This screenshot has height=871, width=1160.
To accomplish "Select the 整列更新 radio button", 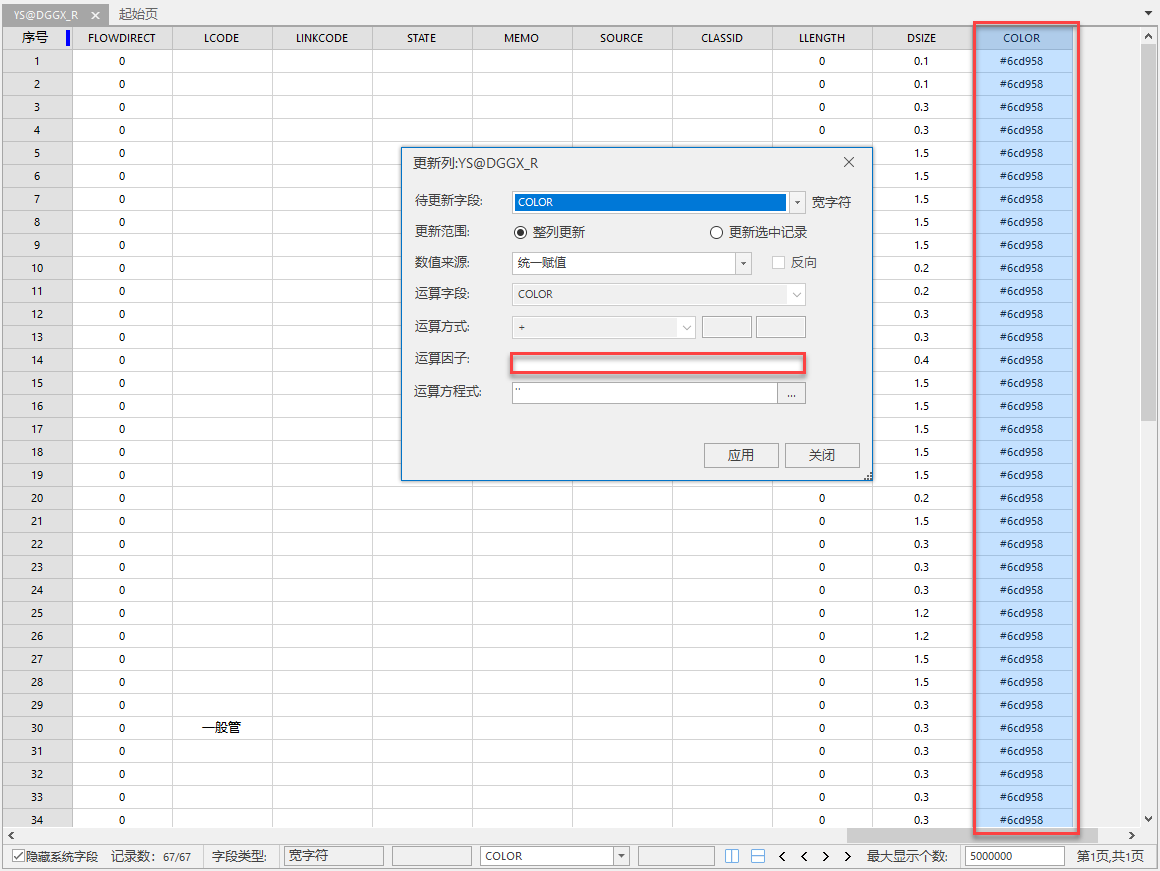I will (520, 232).
